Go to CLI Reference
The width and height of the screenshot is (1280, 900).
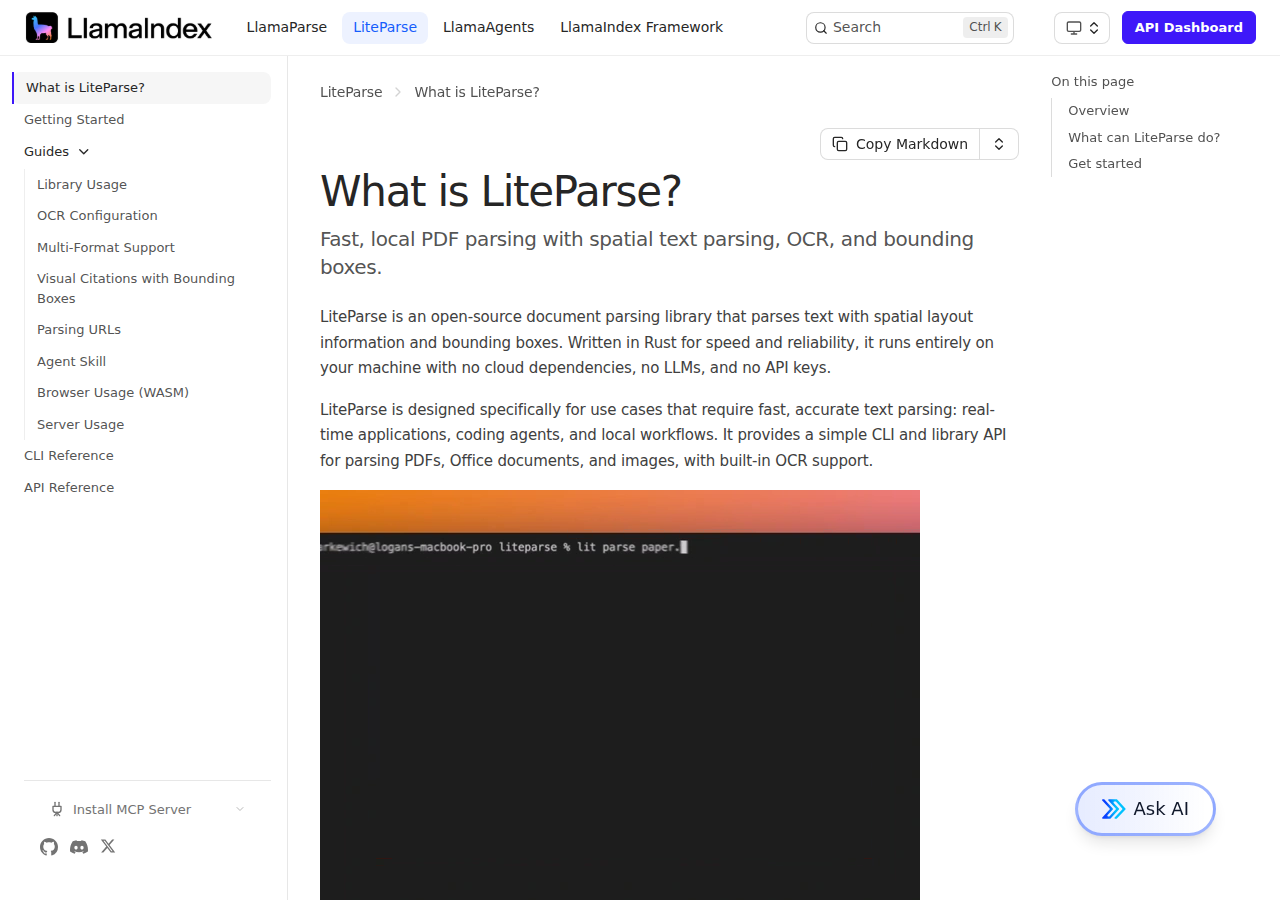coord(69,456)
